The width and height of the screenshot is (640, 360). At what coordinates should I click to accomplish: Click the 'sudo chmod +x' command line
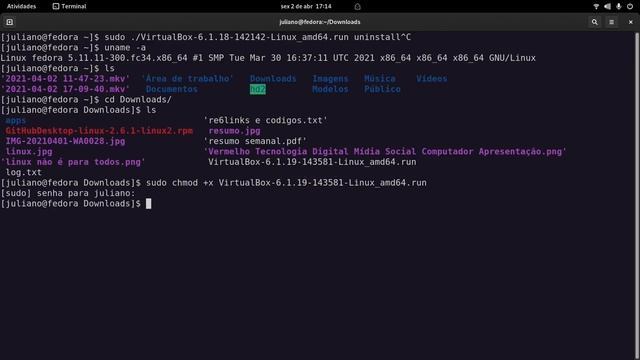tap(213, 182)
